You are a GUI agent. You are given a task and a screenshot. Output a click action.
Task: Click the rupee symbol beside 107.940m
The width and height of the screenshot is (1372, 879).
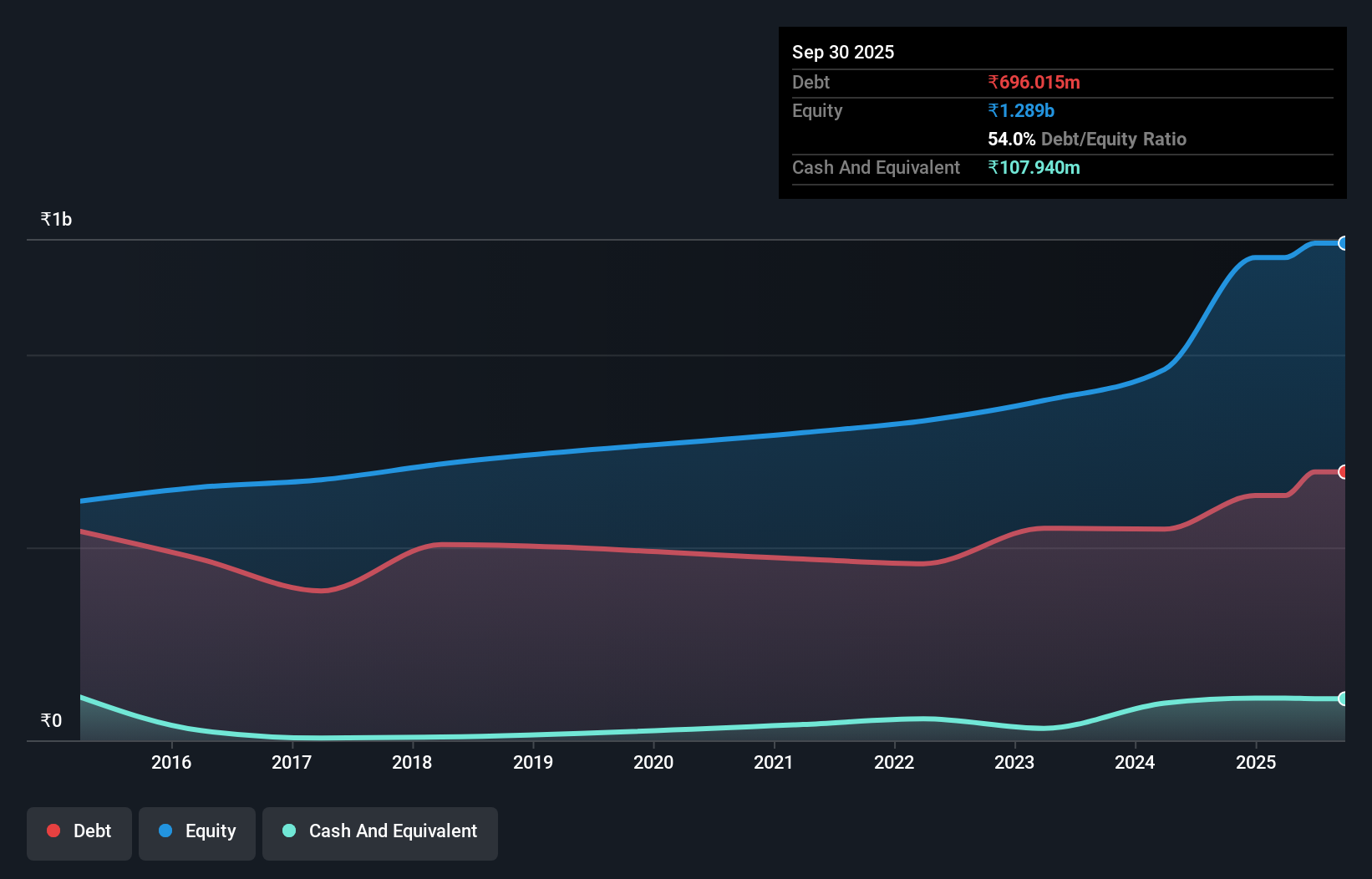pos(993,167)
